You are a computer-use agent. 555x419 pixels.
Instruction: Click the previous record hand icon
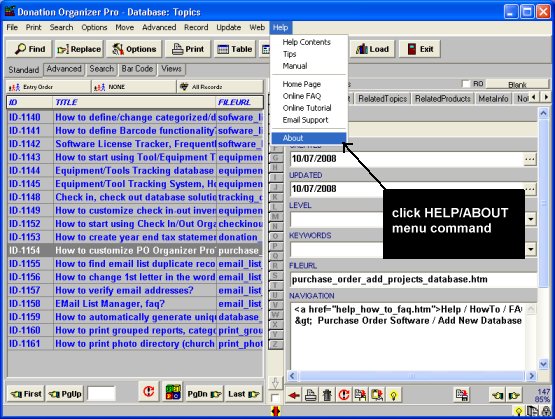[x=497, y=395]
